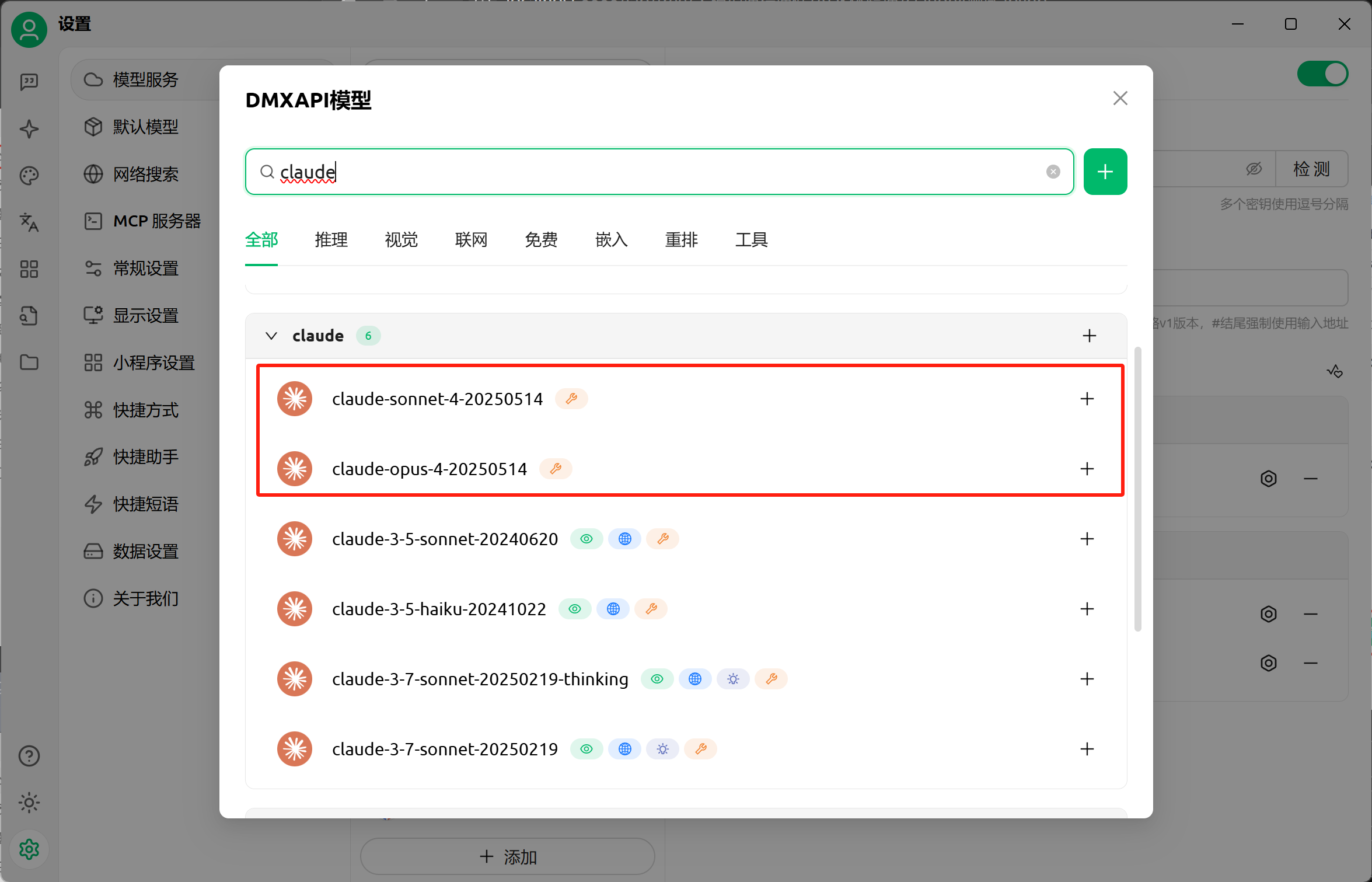
Task: Select the 免费 tab
Action: pos(542,240)
